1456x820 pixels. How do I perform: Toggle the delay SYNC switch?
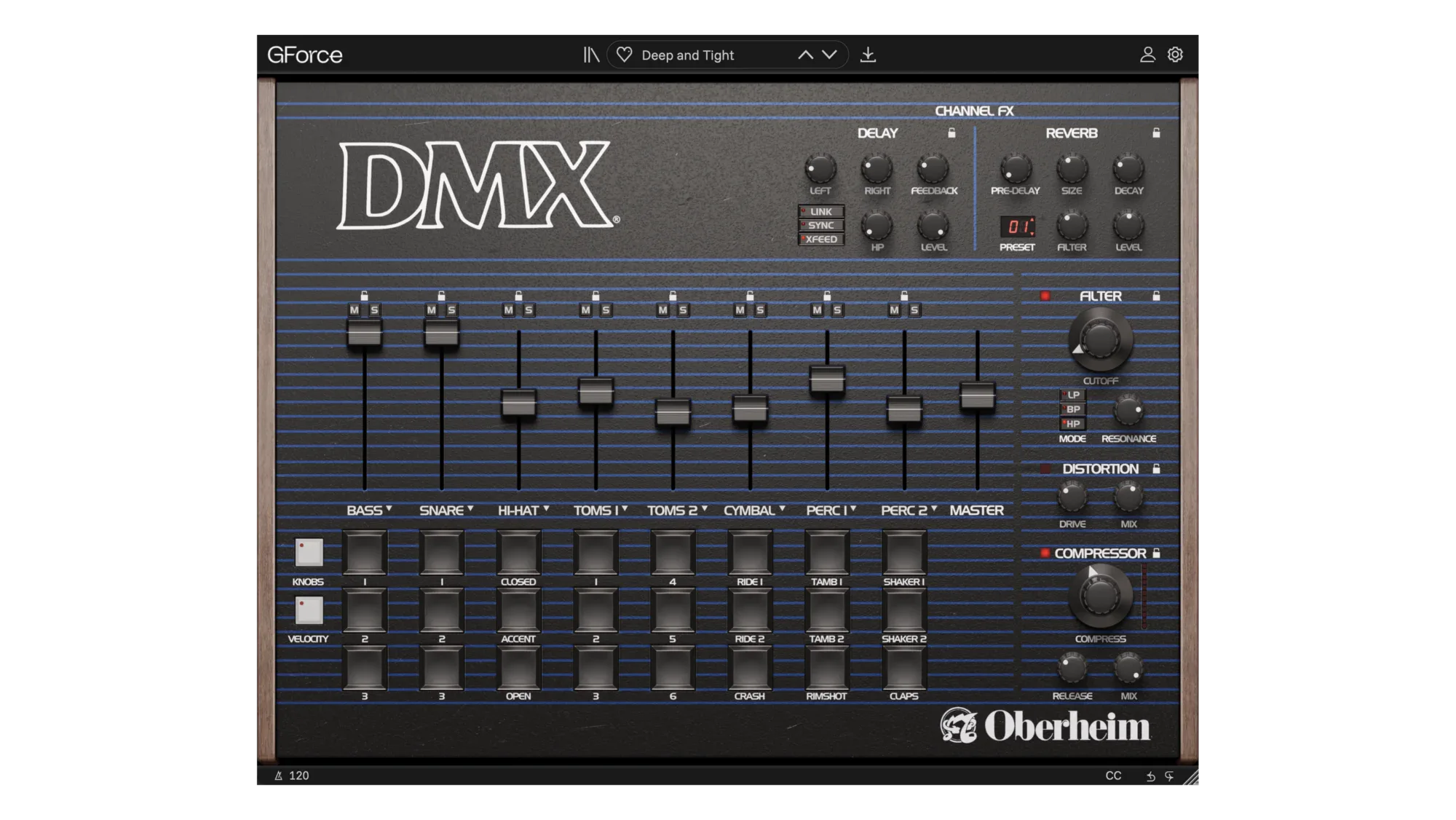click(821, 225)
